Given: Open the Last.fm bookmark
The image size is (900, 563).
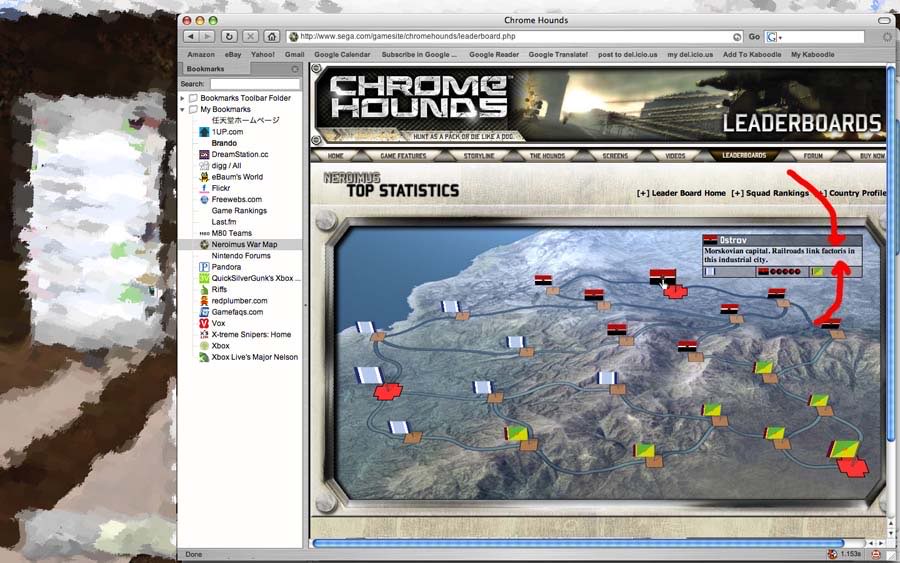Looking at the screenshot, I should click(223, 222).
